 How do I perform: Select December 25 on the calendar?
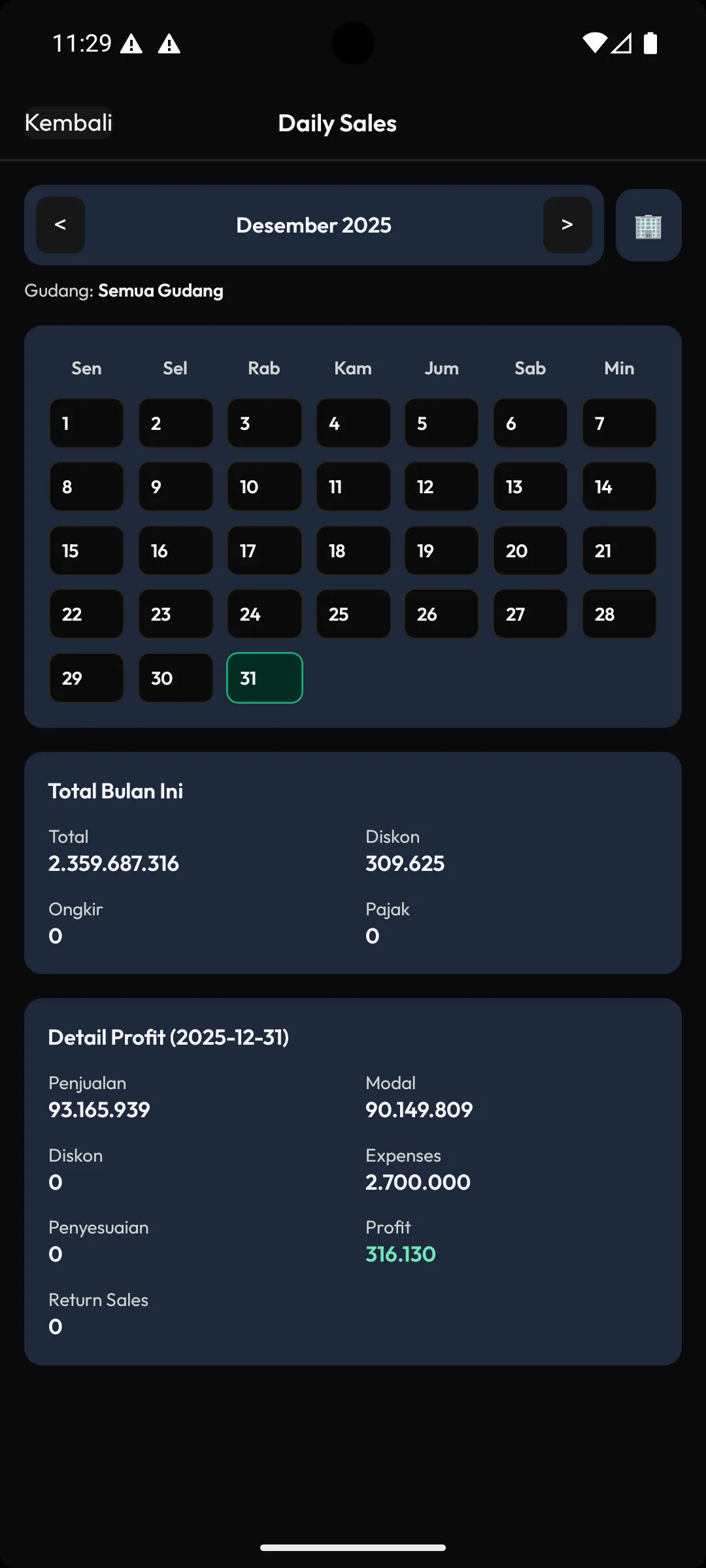pos(353,614)
